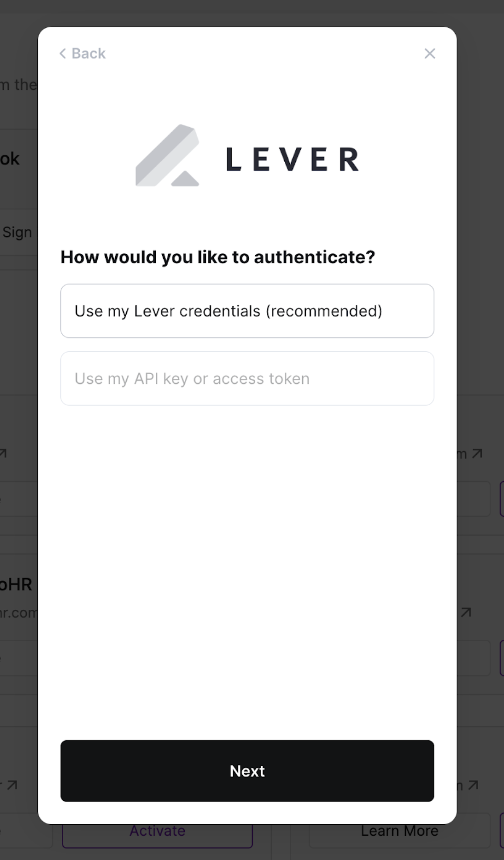The height and width of the screenshot is (860, 504).
Task: Click the external-link arrow above the Activate button's left neighbor
Action: coord(12,785)
